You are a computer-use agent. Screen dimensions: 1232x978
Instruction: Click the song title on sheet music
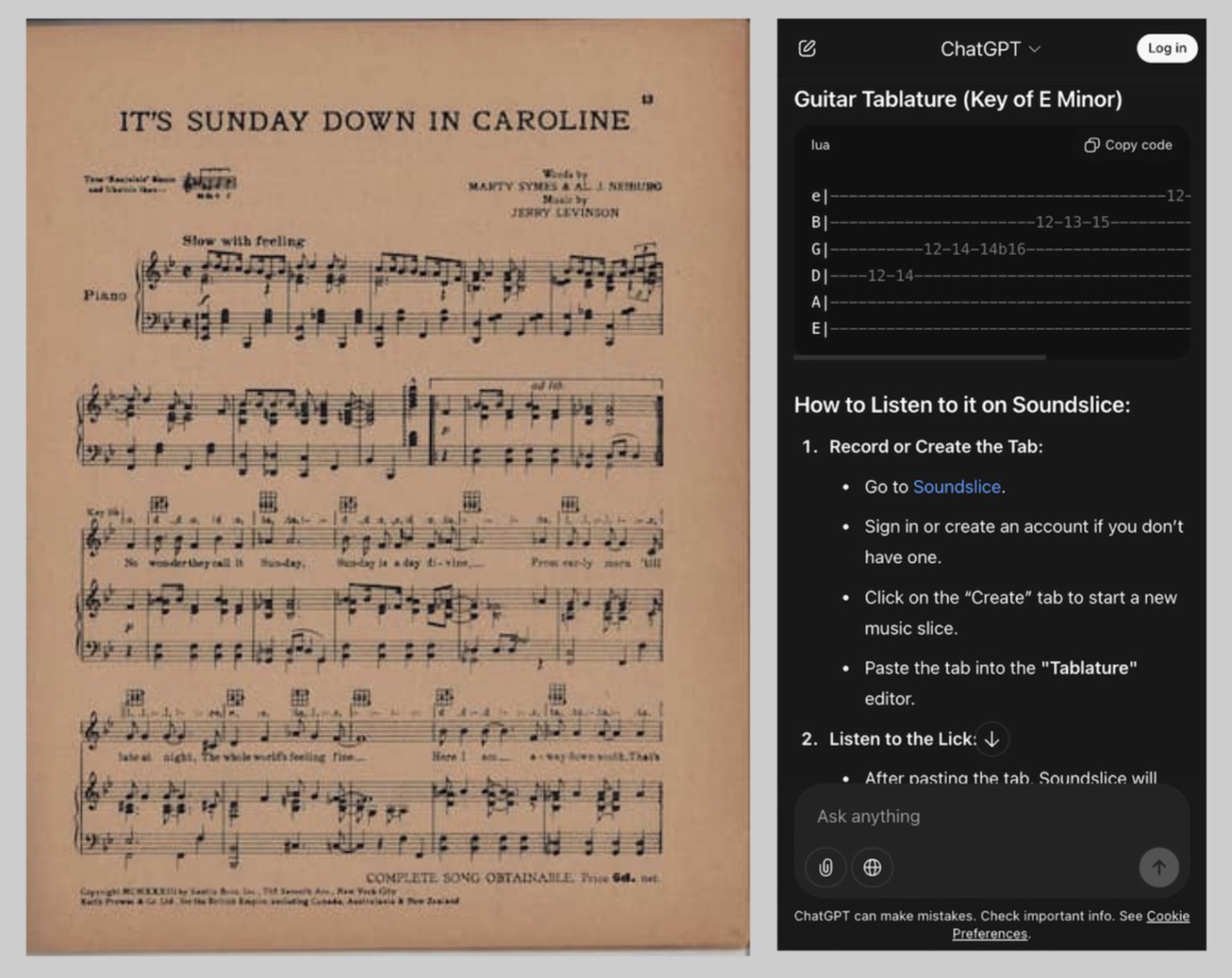(x=375, y=120)
